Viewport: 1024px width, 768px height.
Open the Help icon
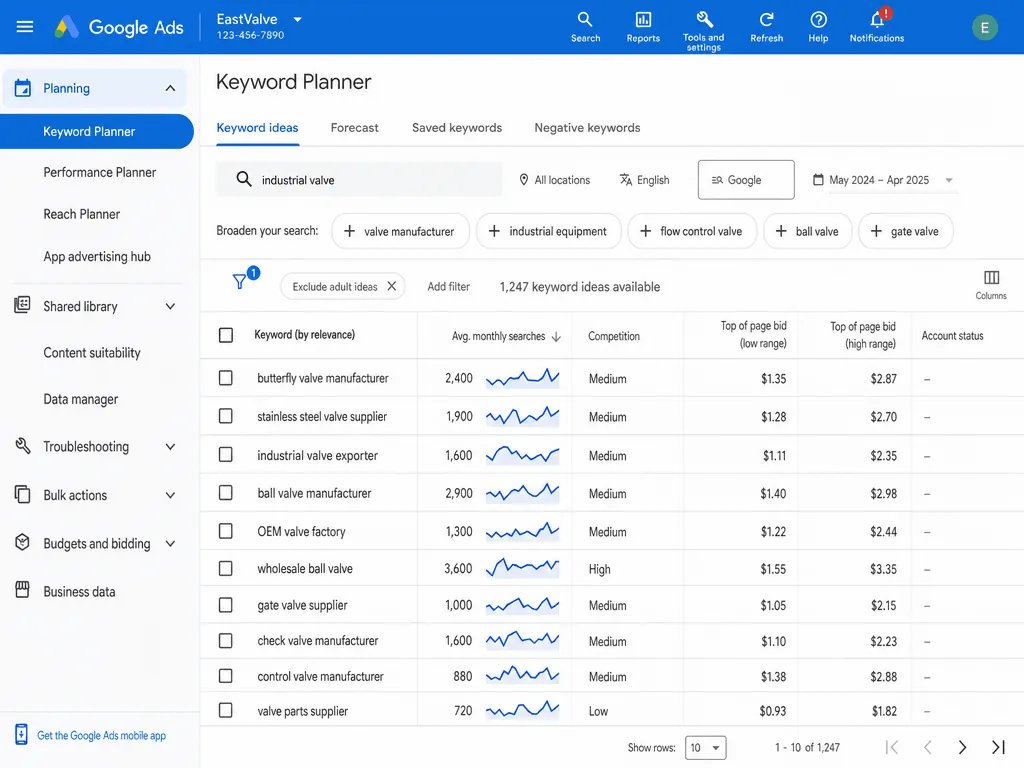(818, 27)
